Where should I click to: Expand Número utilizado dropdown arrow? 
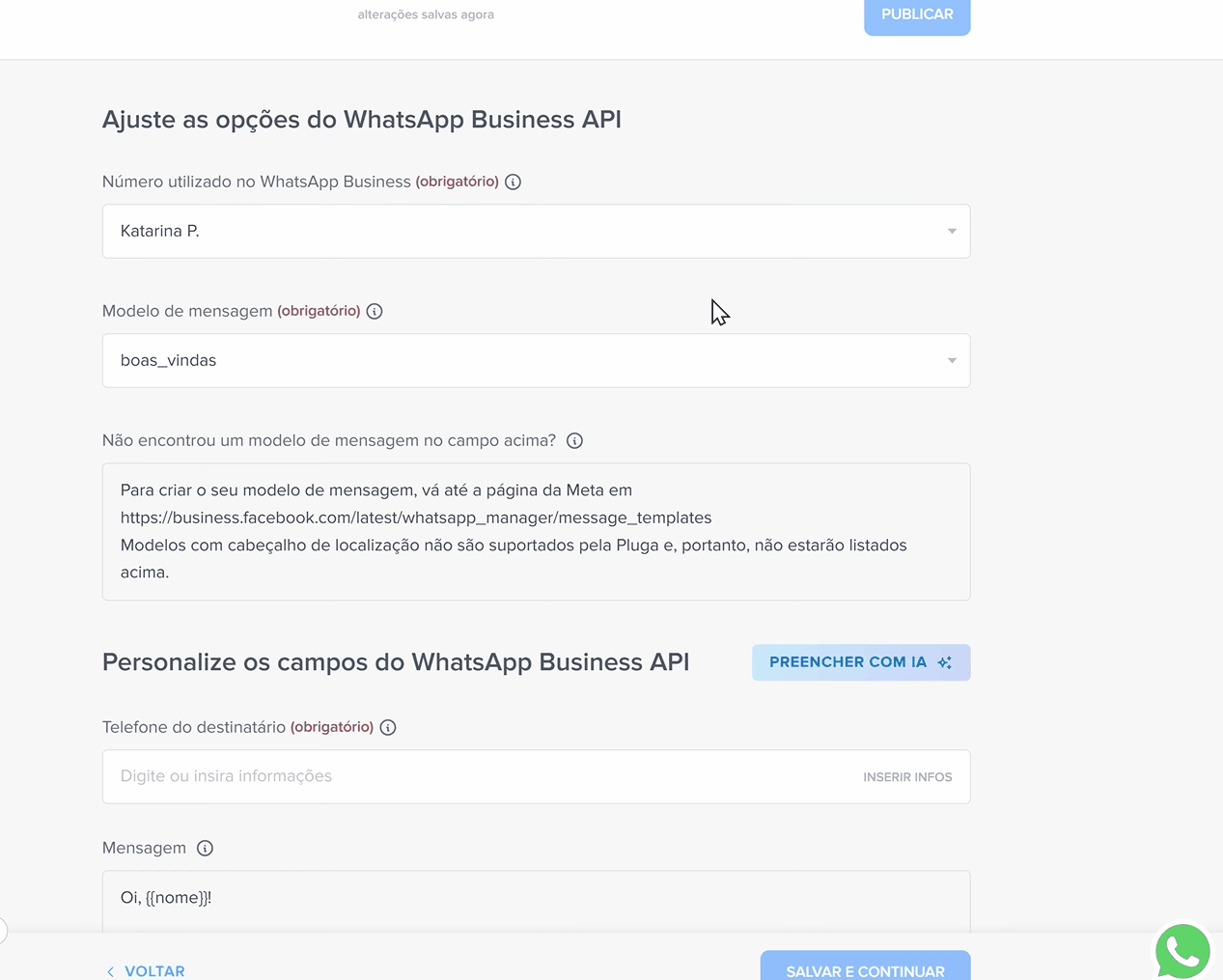tap(952, 231)
